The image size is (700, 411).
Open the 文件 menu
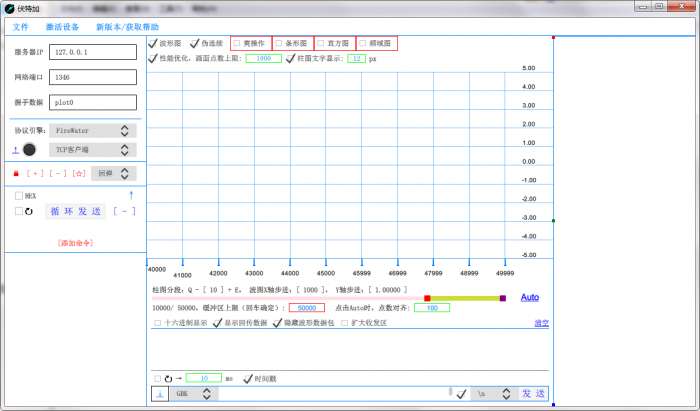click(21, 26)
